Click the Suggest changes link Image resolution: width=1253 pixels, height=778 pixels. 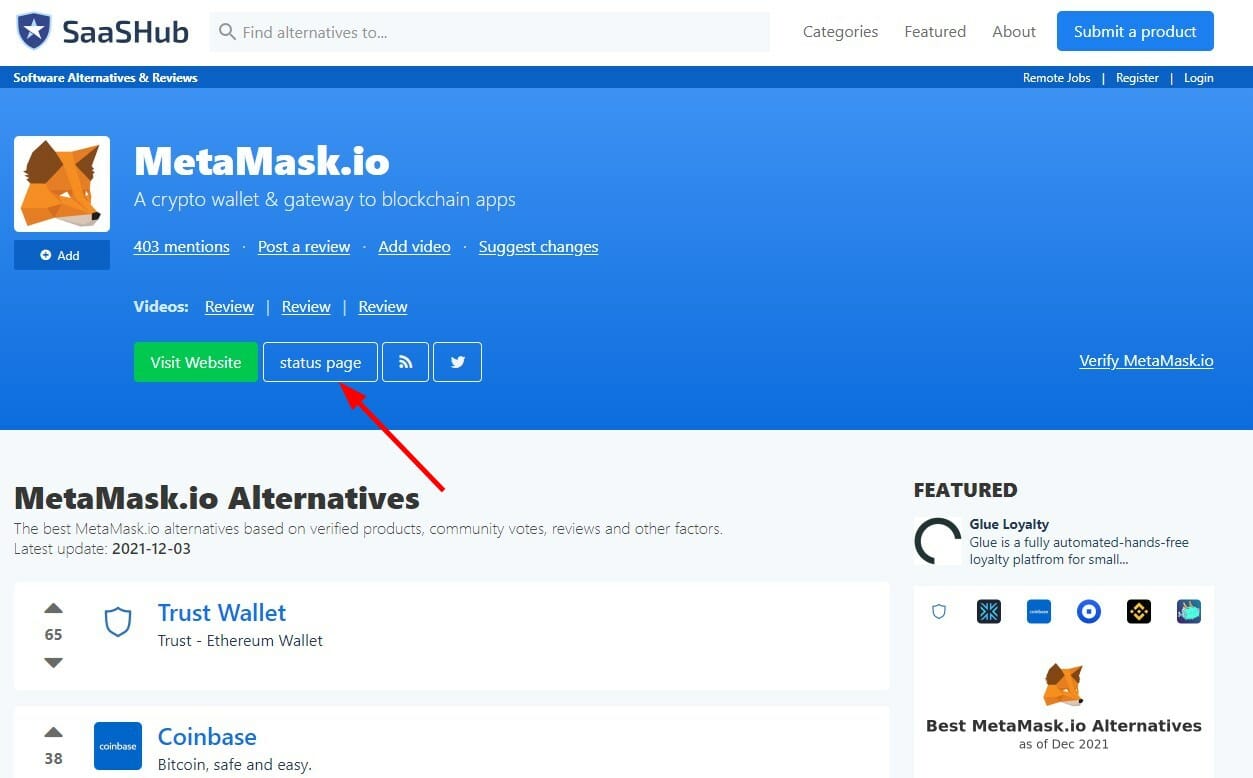[538, 247]
